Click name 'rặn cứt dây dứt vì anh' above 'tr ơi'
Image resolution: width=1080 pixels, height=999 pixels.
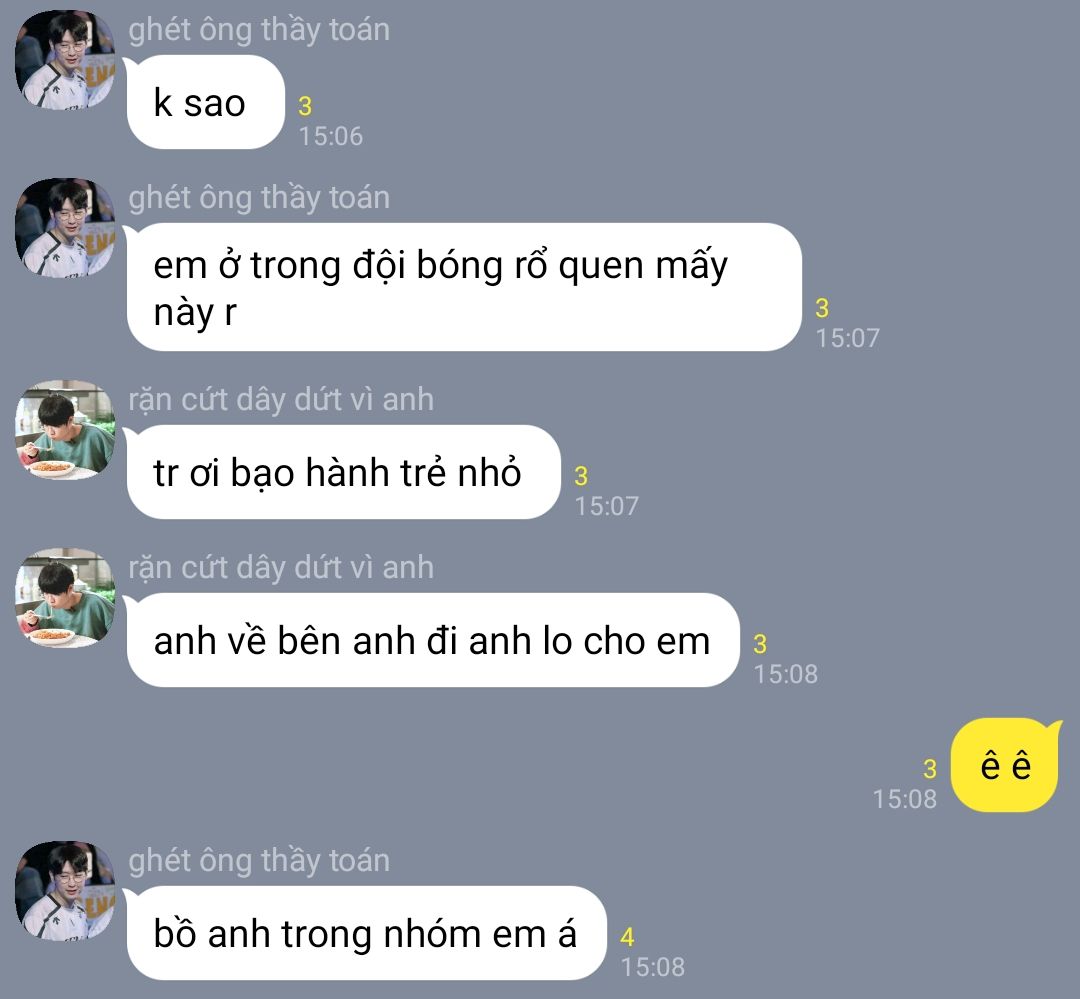click(281, 400)
